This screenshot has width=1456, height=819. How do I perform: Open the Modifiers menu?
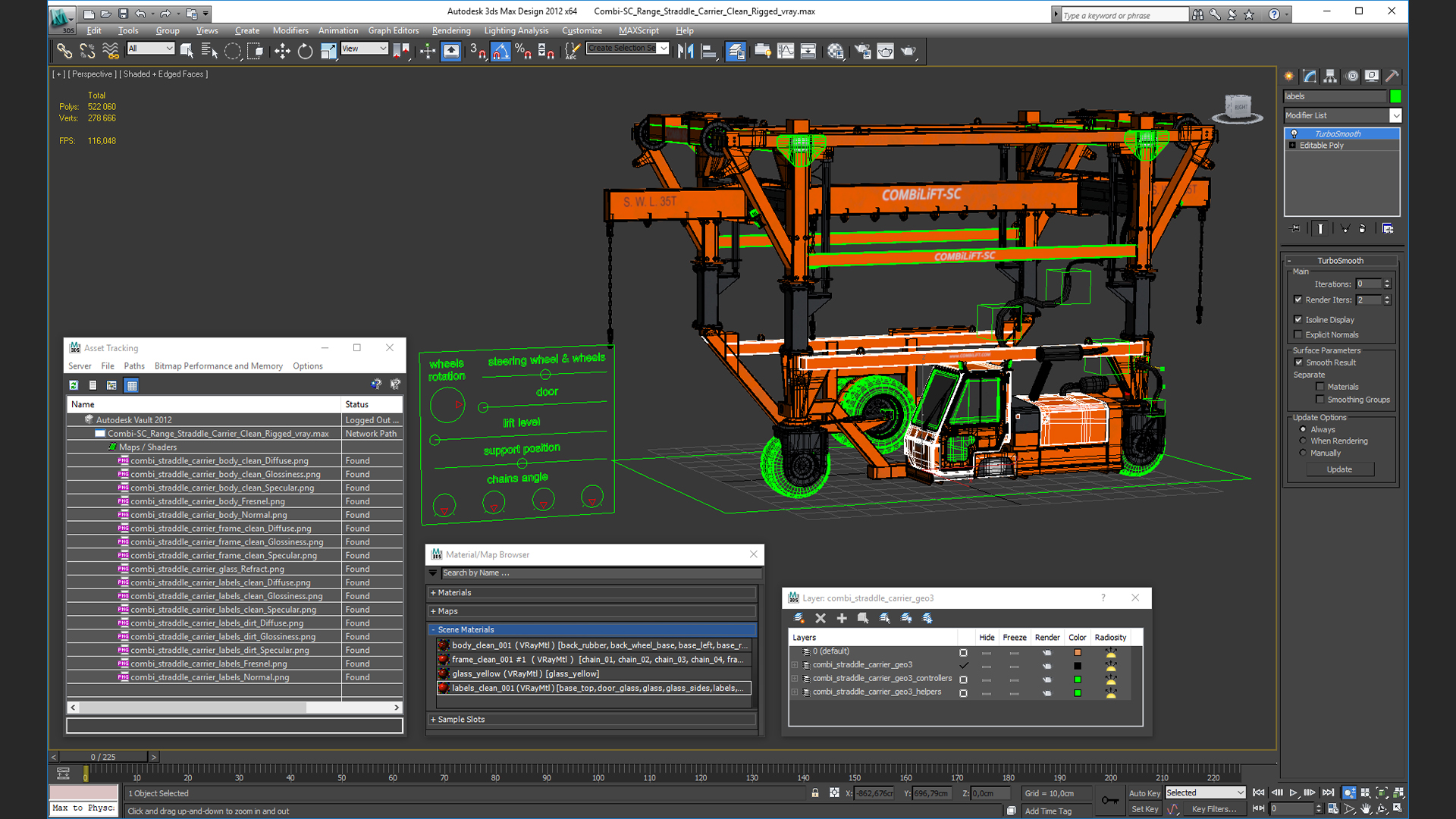pyautogui.click(x=290, y=30)
